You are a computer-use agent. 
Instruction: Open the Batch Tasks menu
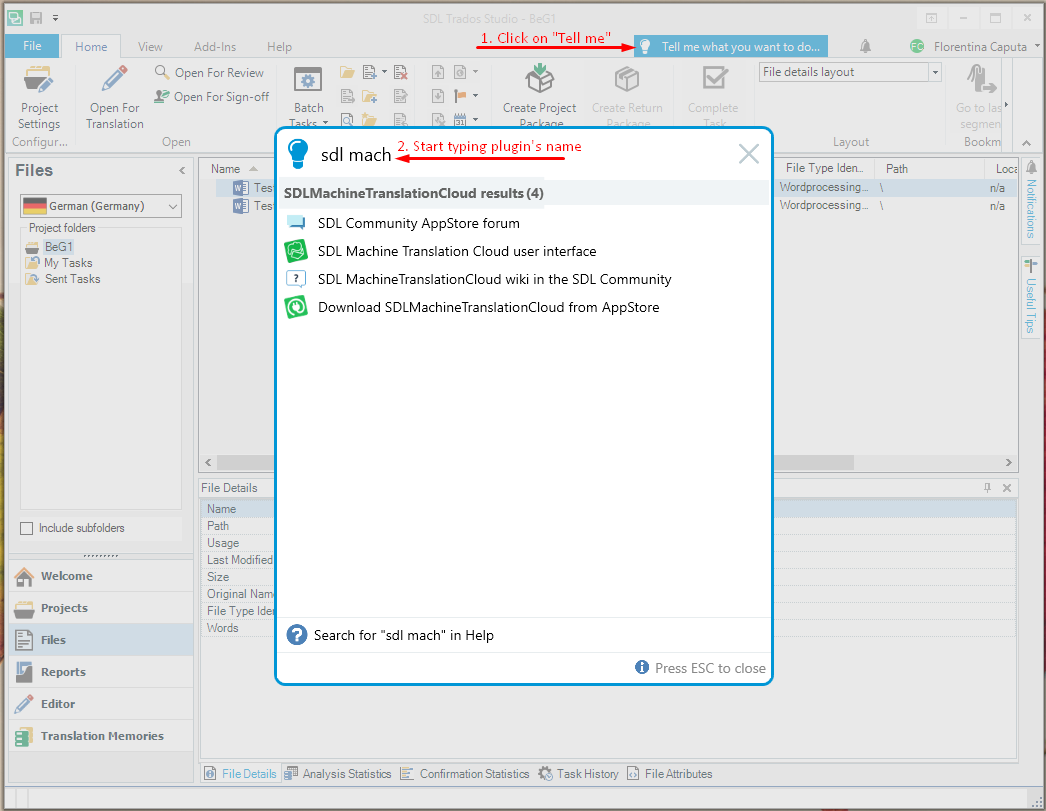[308, 96]
